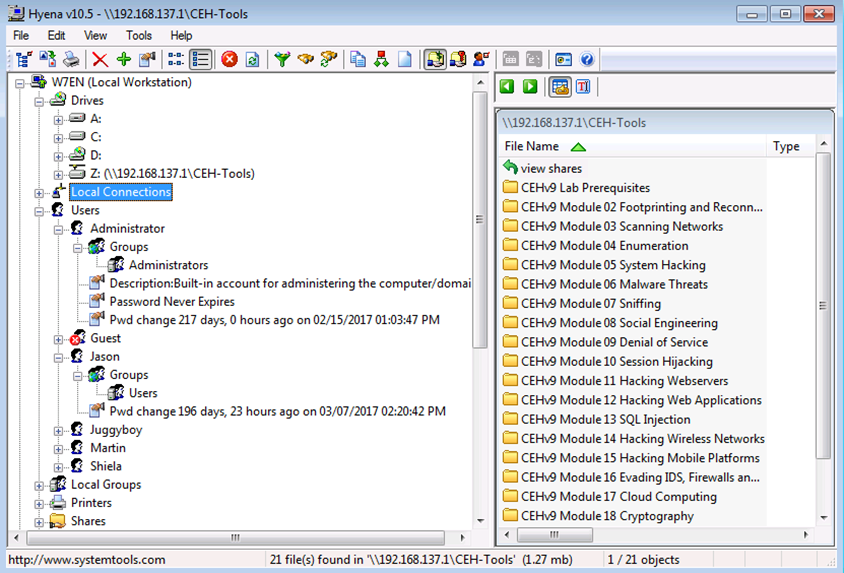Toggle the pressed grid view button in right pane
This screenshot has width=844, height=573.
click(x=560, y=86)
